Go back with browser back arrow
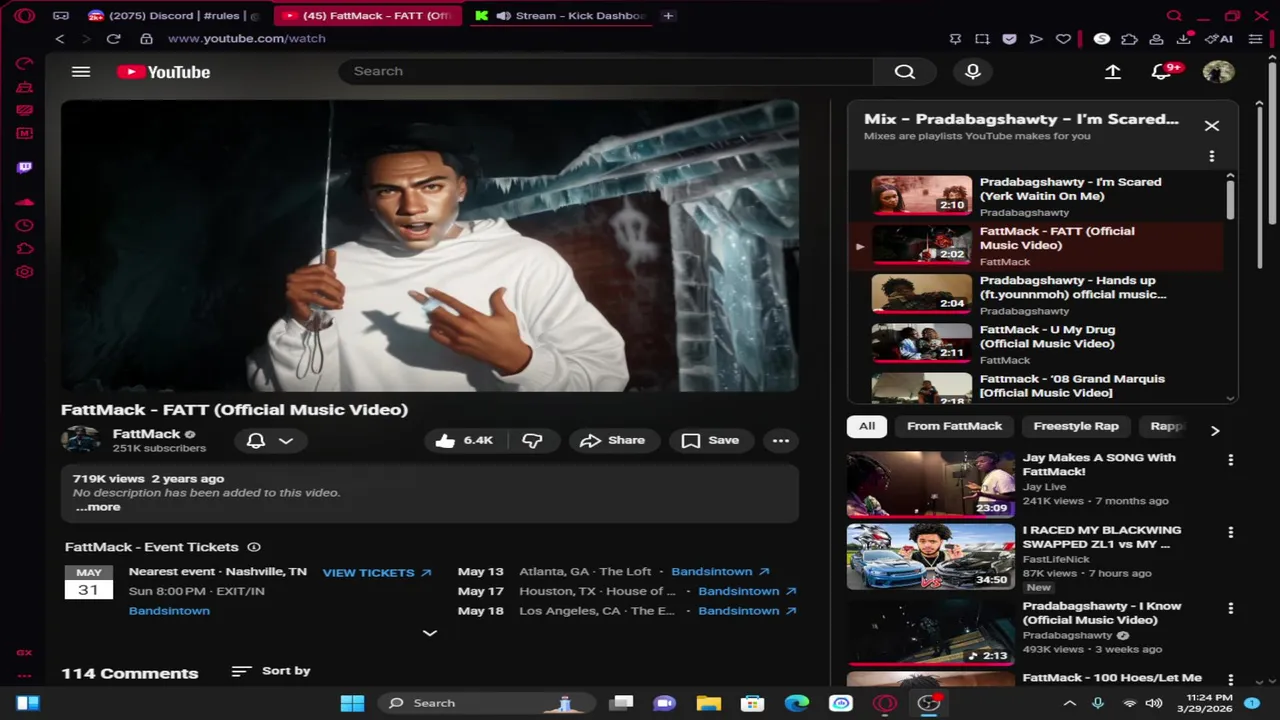The image size is (1280, 720). pos(60,38)
